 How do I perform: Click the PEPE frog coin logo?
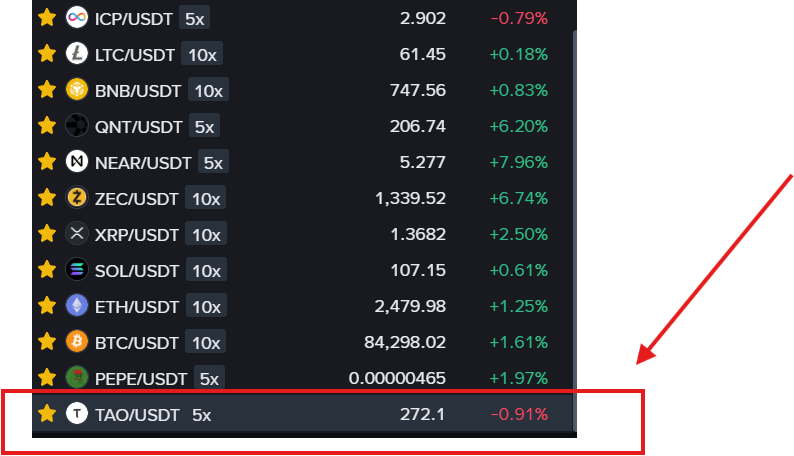(77, 377)
